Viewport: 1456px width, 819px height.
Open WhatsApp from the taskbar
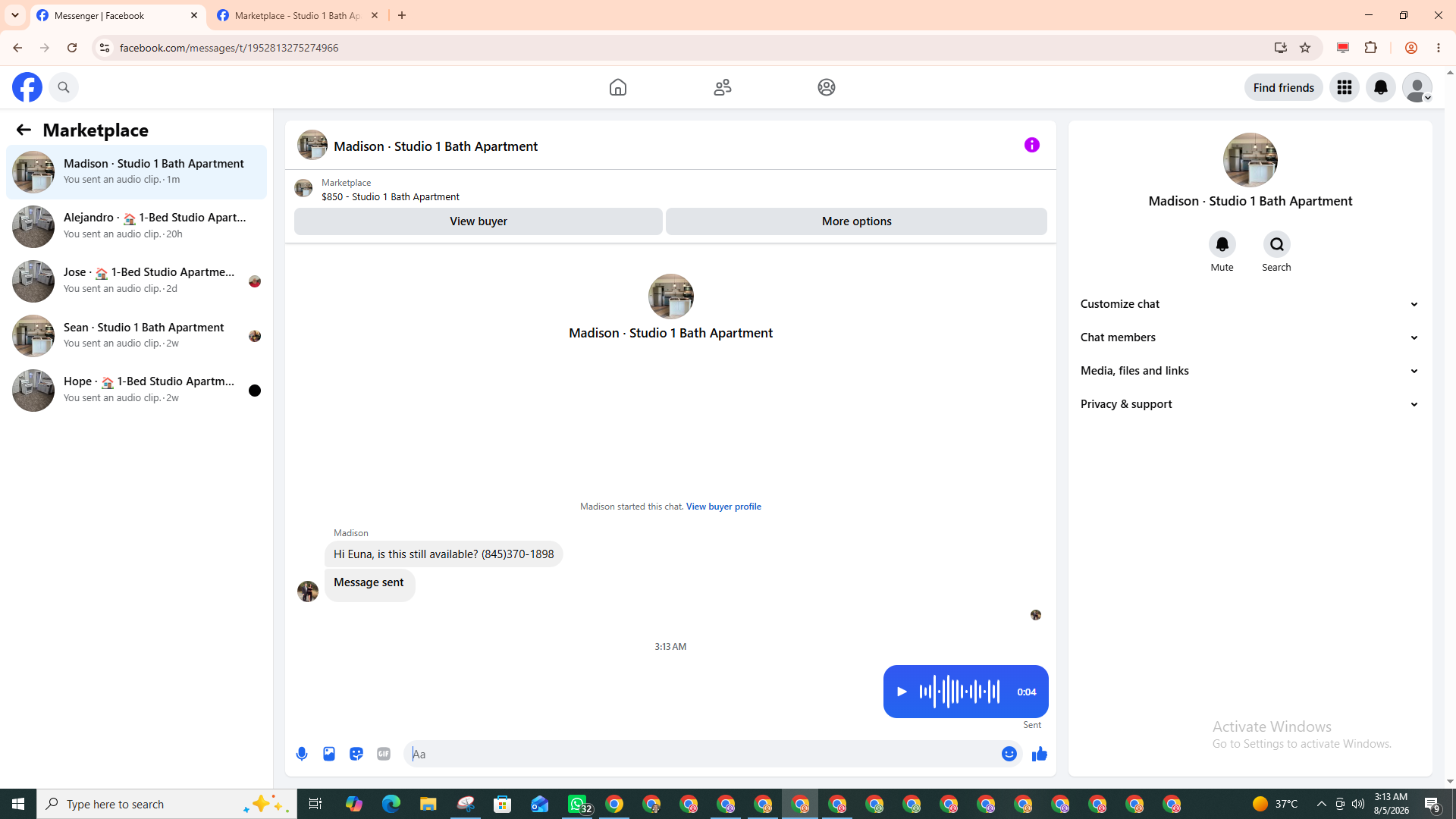tap(578, 804)
